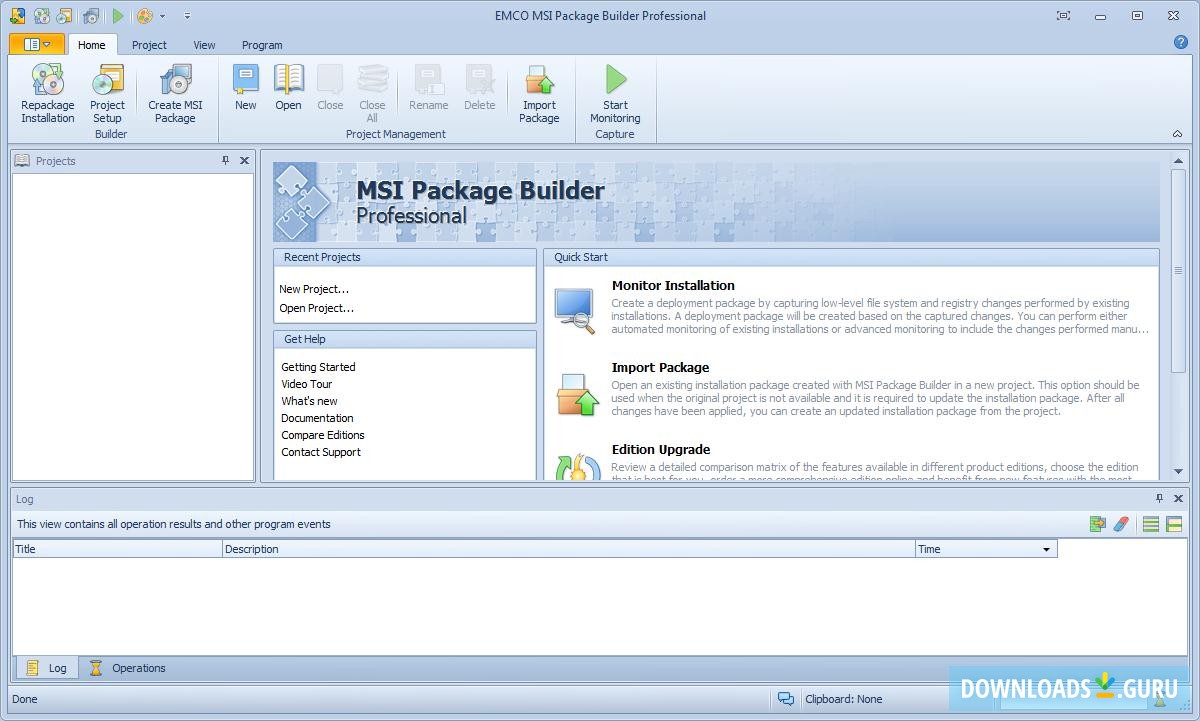Click the welcome page vertical scrollbar up arrow
This screenshot has width=1200, height=721.
tap(1179, 161)
